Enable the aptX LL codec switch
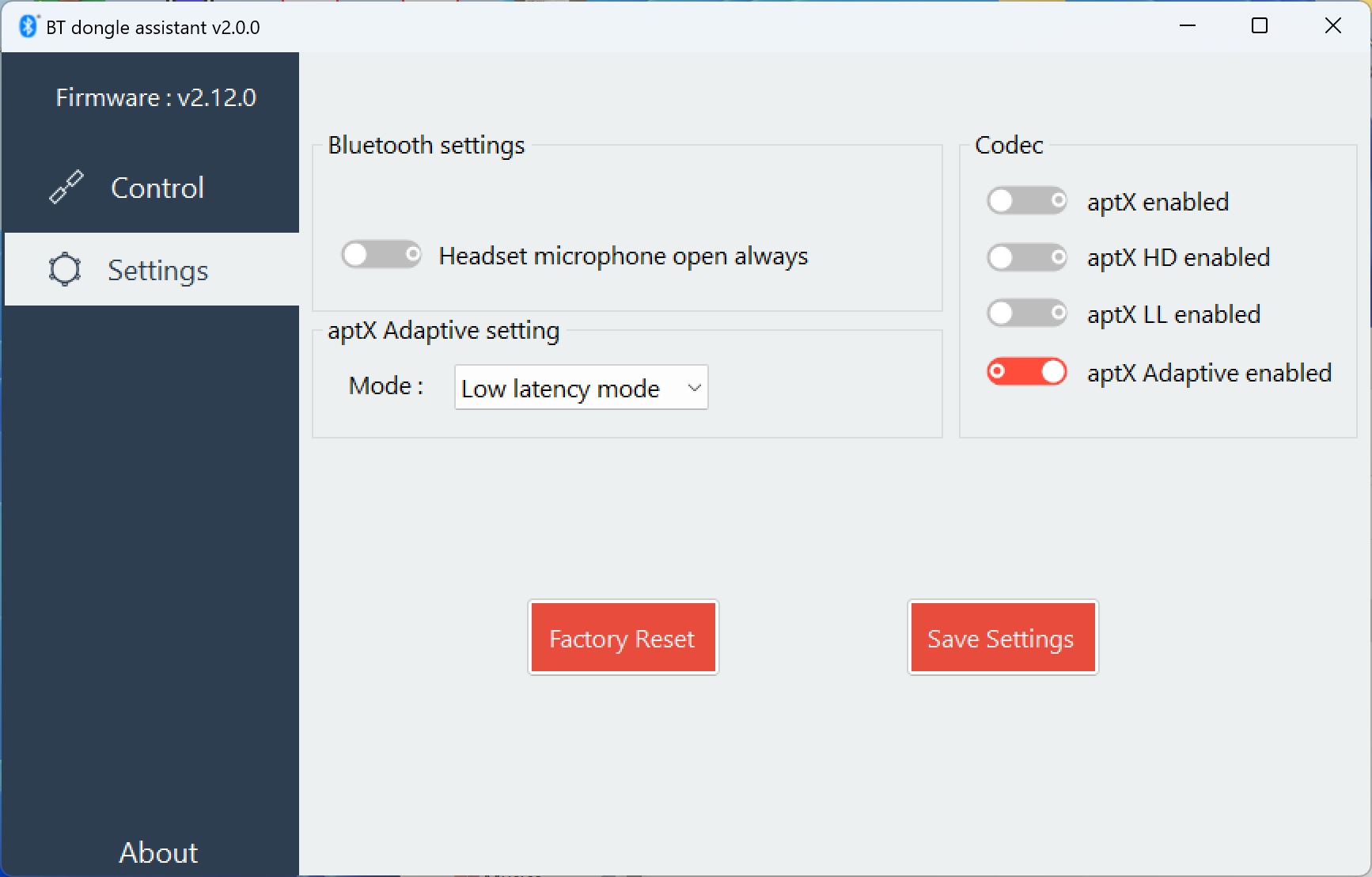This screenshot has width=1372, height=877. coord(1027,313)
